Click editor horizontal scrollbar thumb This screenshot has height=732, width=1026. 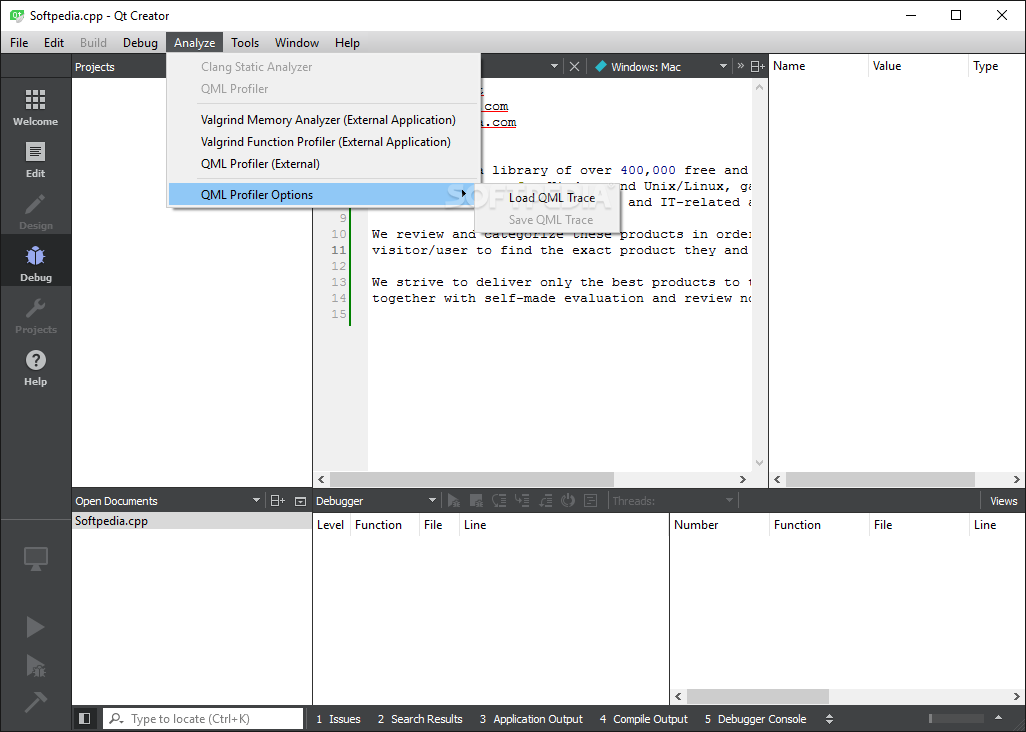click(471, 479)
